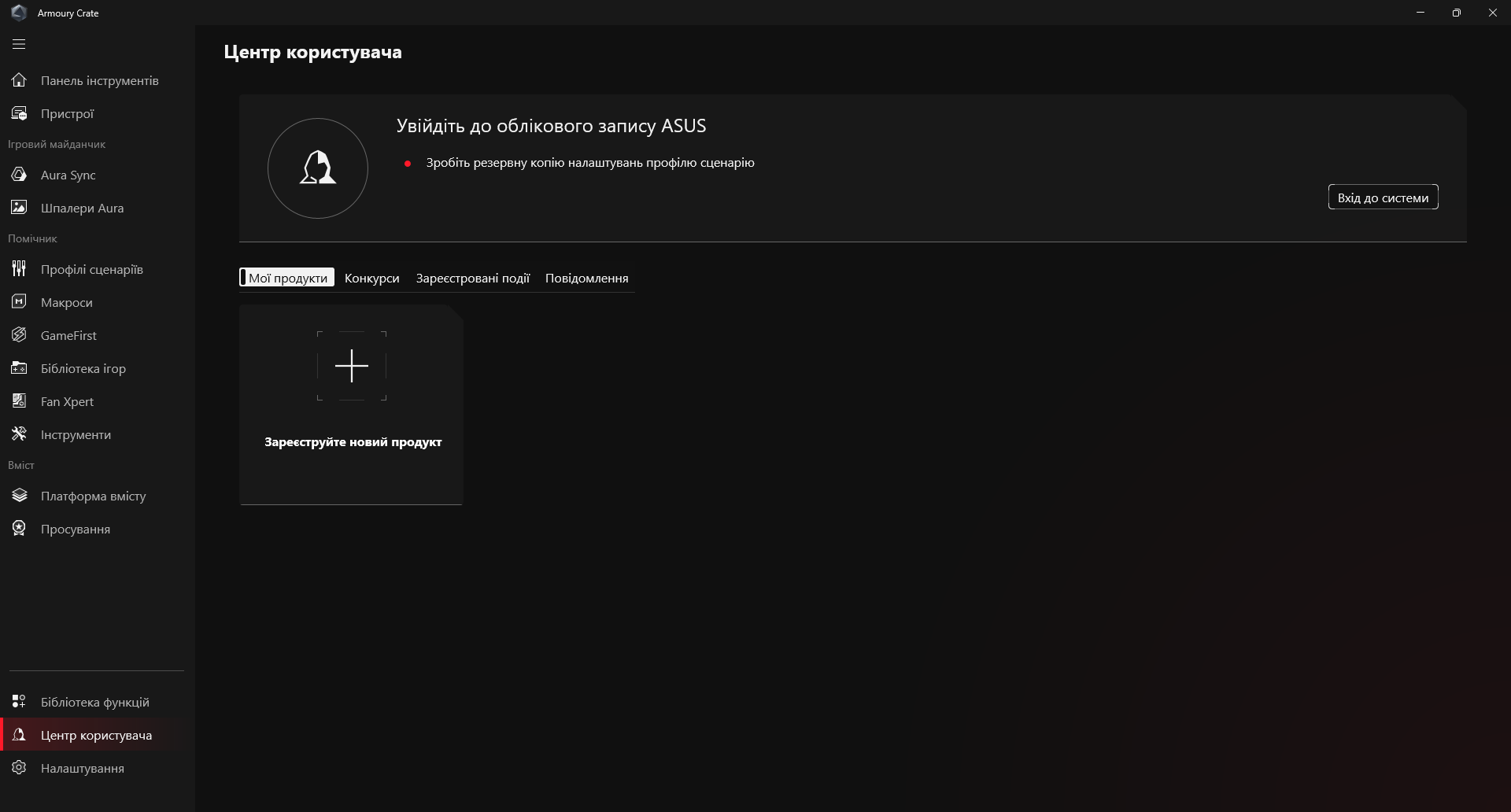Open Aura Sync section
The width and height of the screenshot is (1511, 812).
pyautogui.click(x=98, y=175)
